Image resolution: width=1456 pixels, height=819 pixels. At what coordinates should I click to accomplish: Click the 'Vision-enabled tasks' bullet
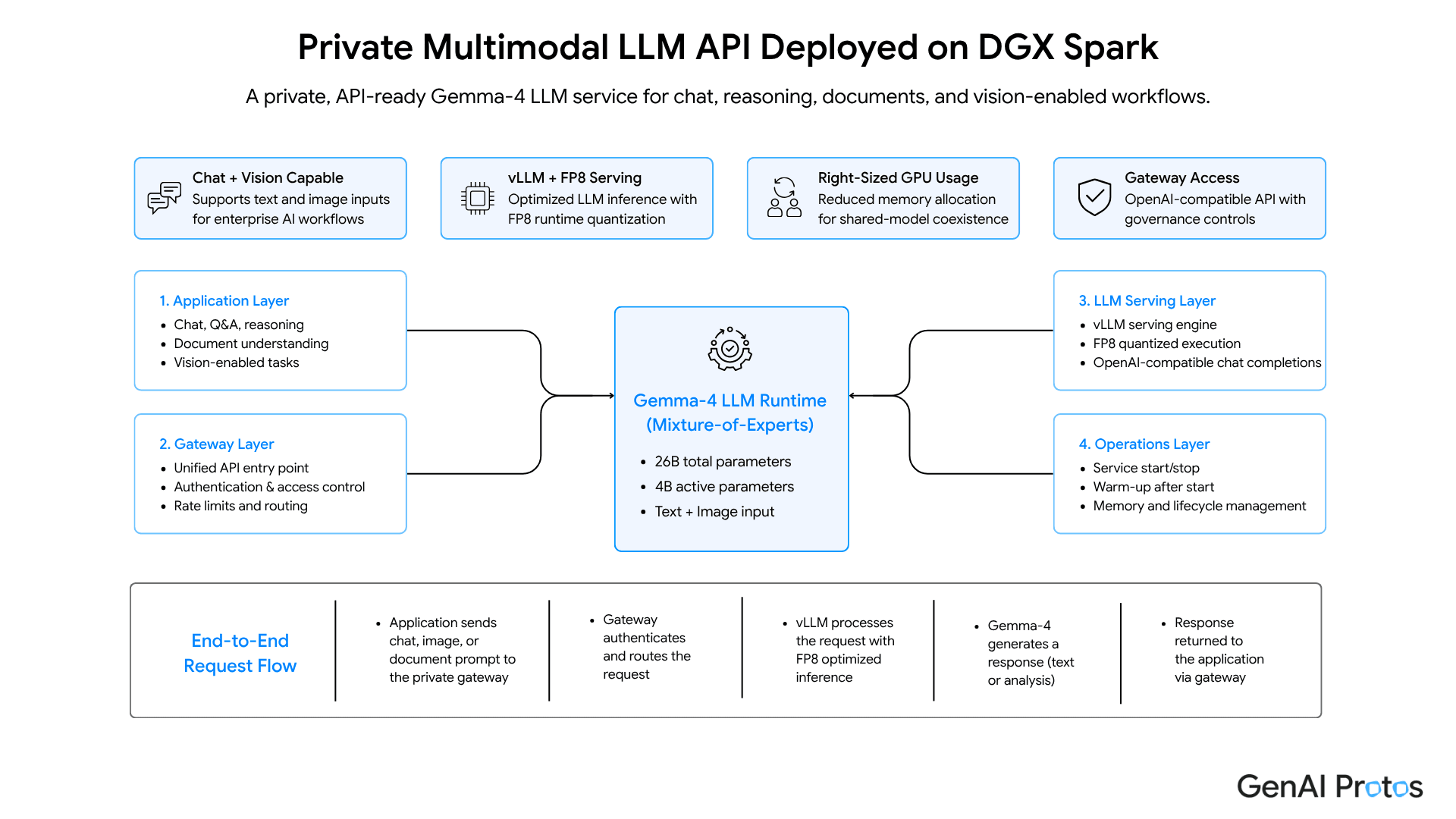(237, 362)
